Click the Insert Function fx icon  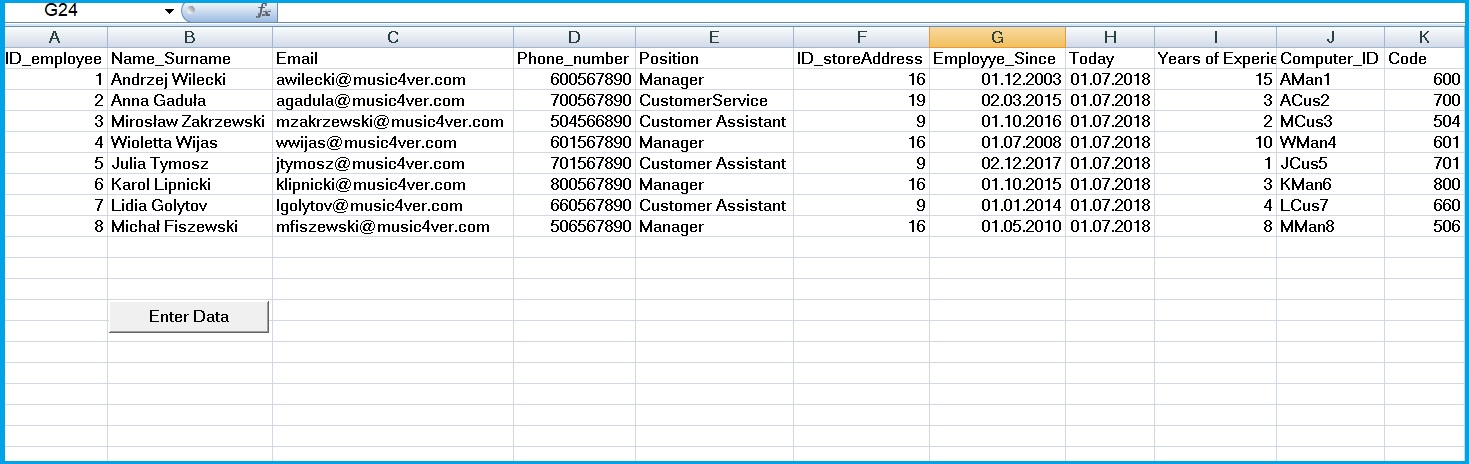(264, 11)
